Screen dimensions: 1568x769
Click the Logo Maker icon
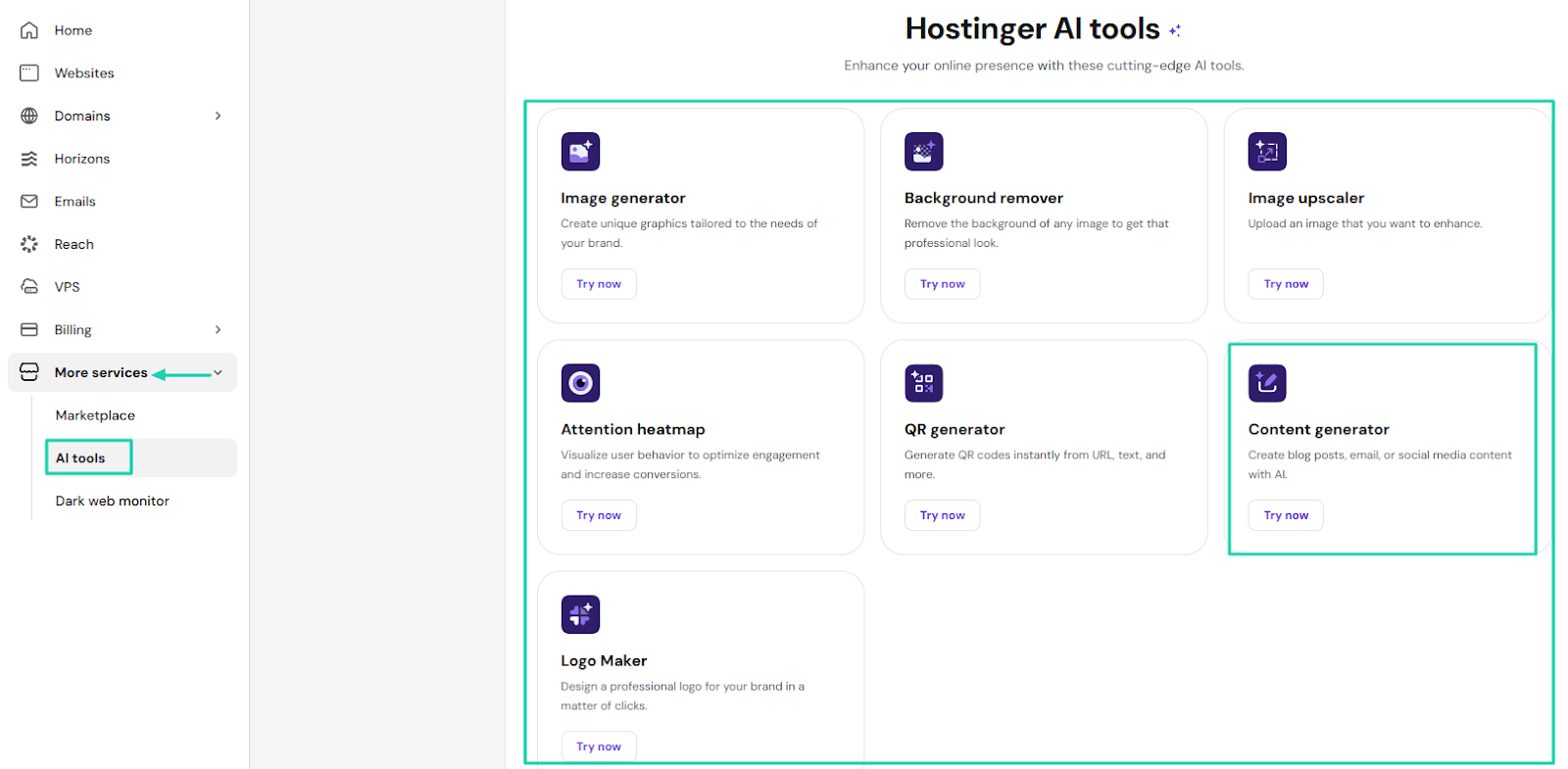[580, 614]
